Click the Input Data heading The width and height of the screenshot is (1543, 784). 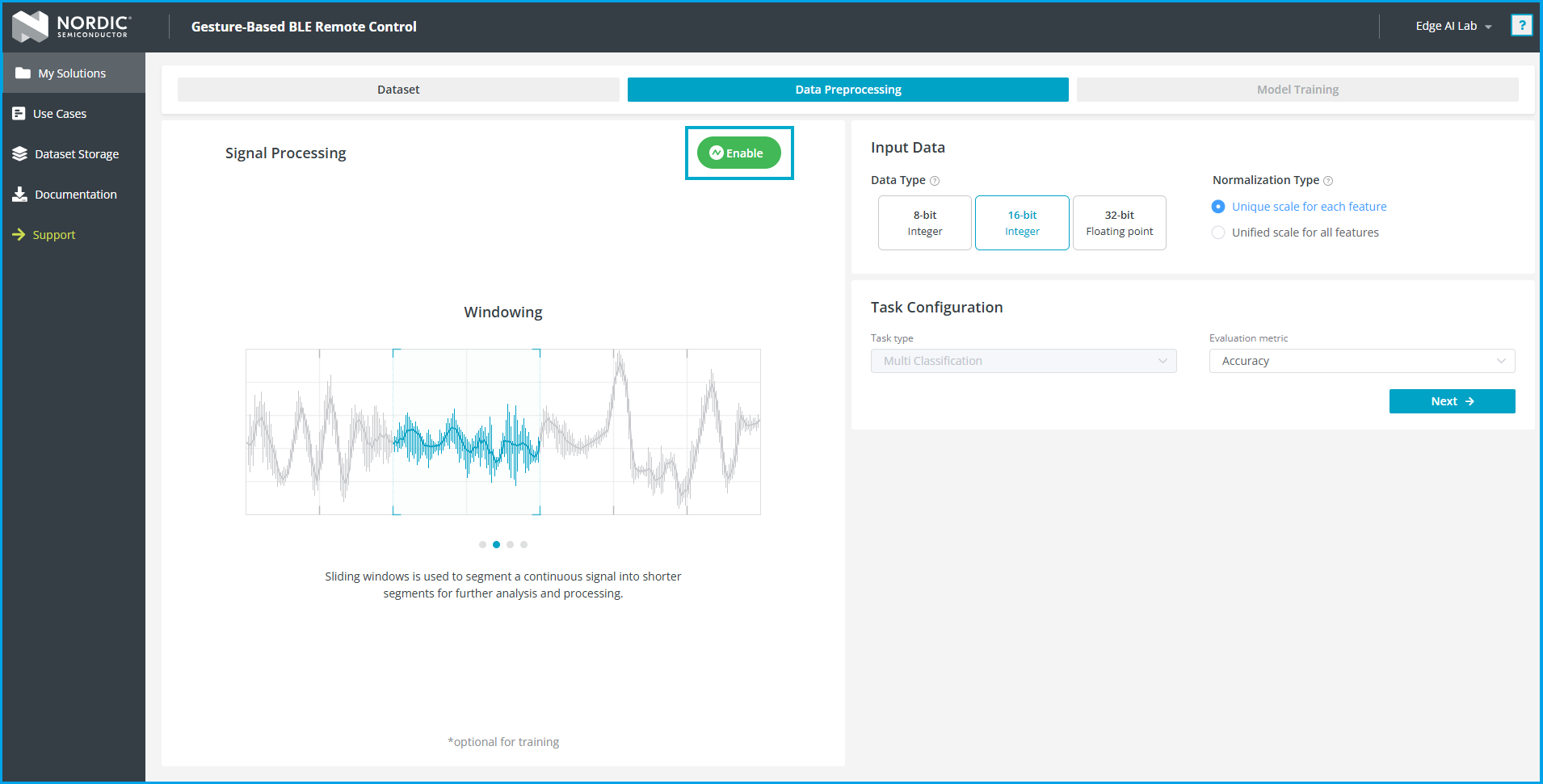908,148
